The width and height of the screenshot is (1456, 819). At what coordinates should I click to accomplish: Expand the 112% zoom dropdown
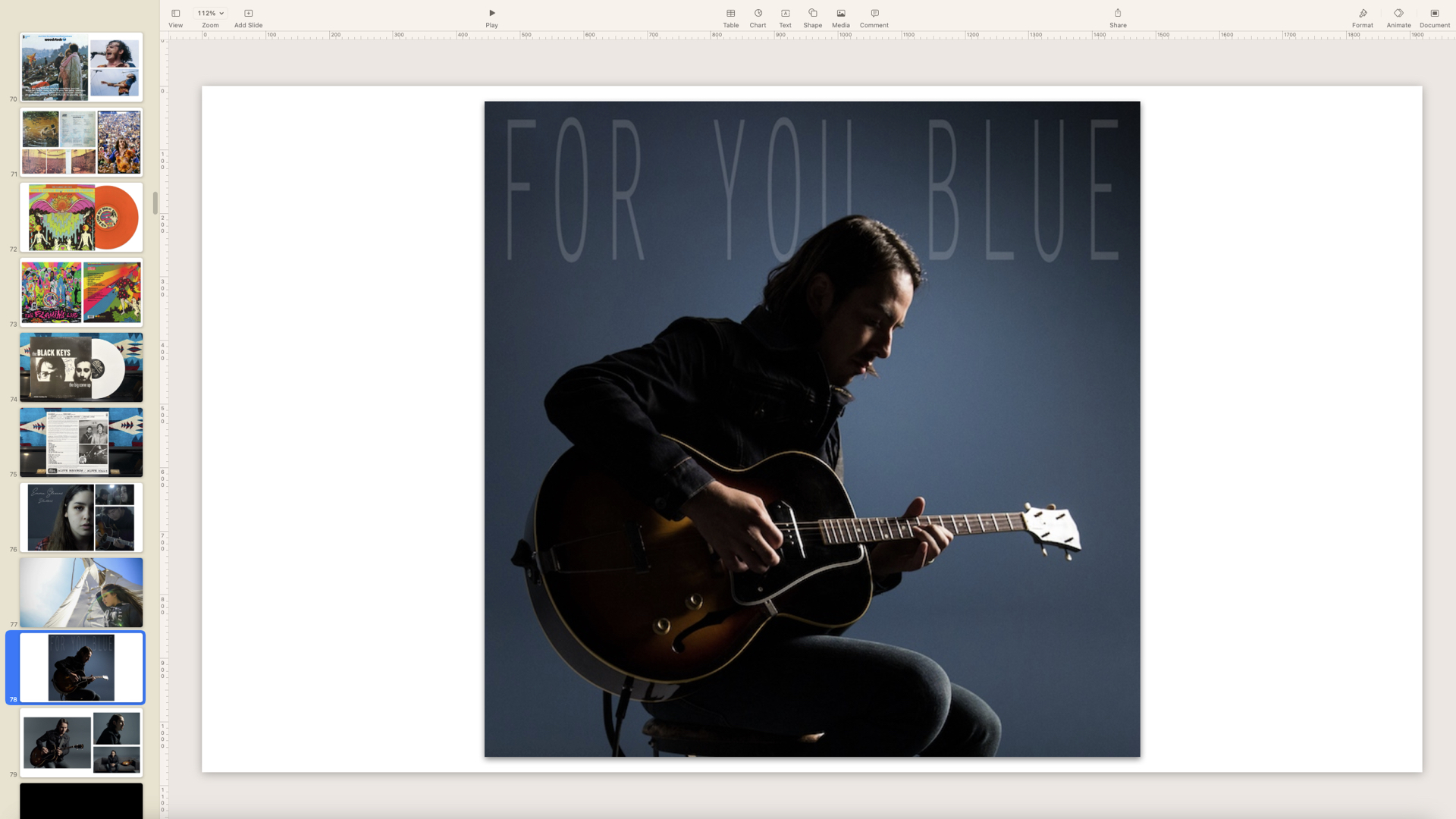coord(210,14)
